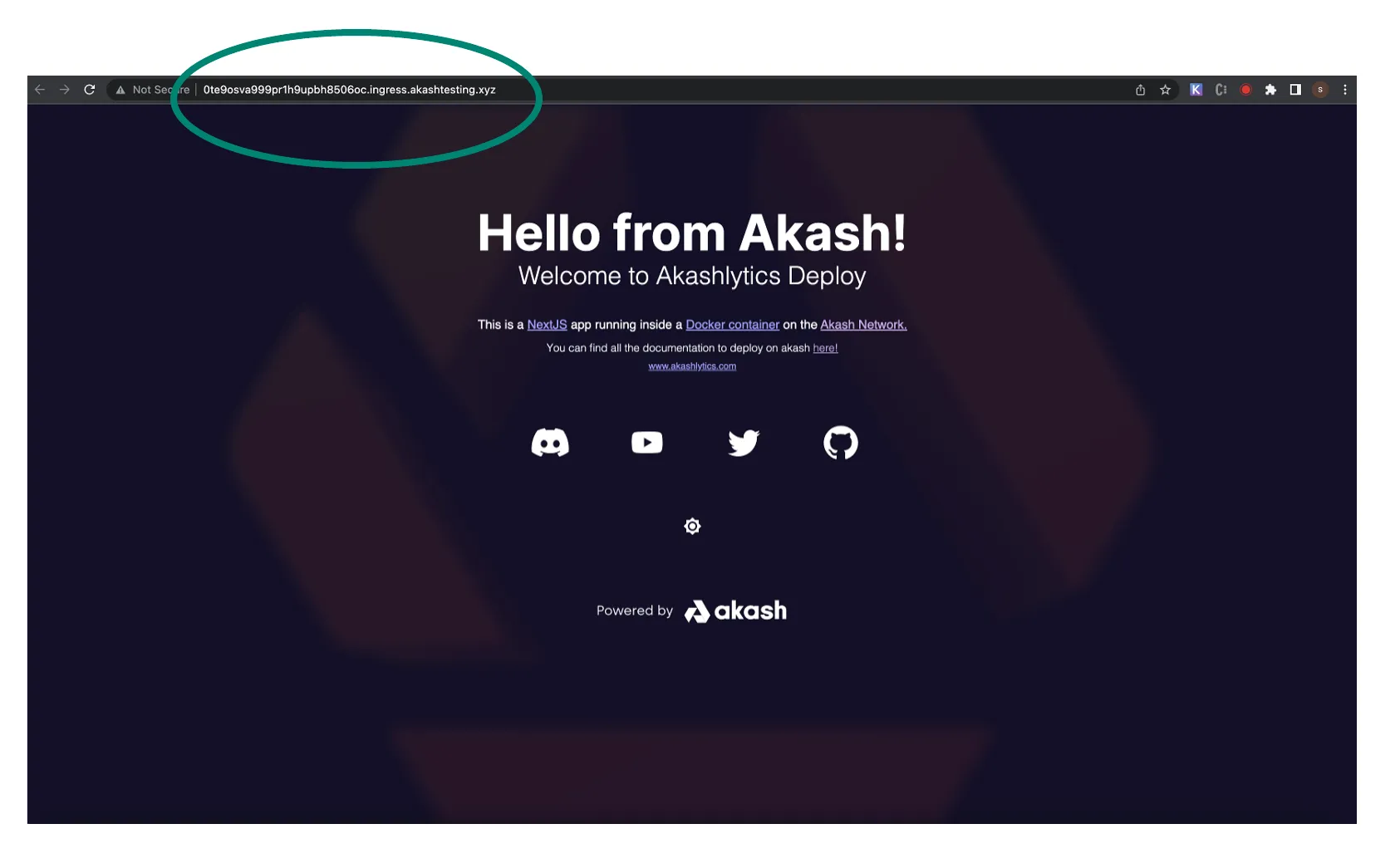Image resolution: width=1400 pixels, height=868 pixels.
Task: Click the browser reload button
Action: pos(90,90)
